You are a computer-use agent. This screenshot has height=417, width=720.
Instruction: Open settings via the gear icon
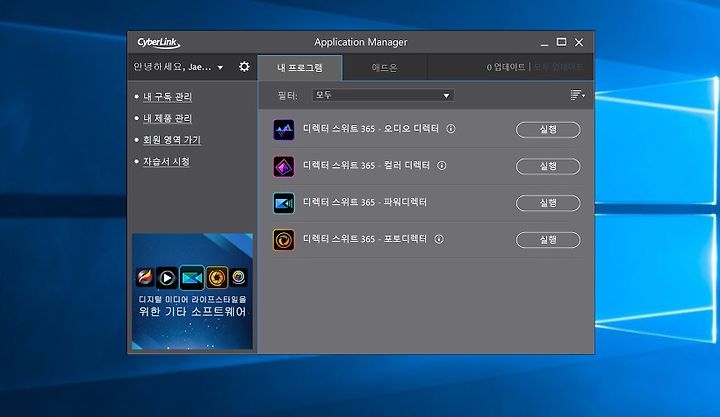(244, 67)
